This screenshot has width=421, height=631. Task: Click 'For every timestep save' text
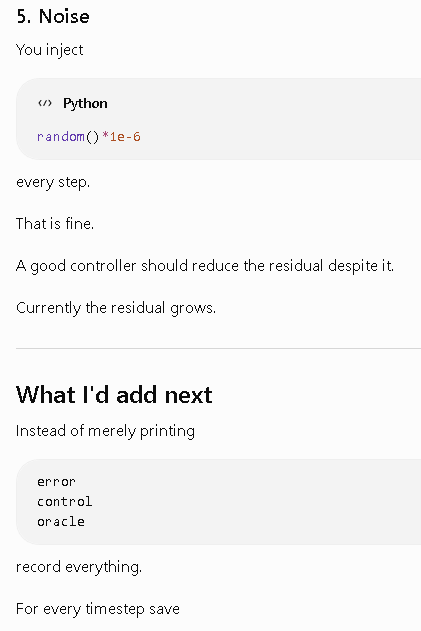[98, 609]
